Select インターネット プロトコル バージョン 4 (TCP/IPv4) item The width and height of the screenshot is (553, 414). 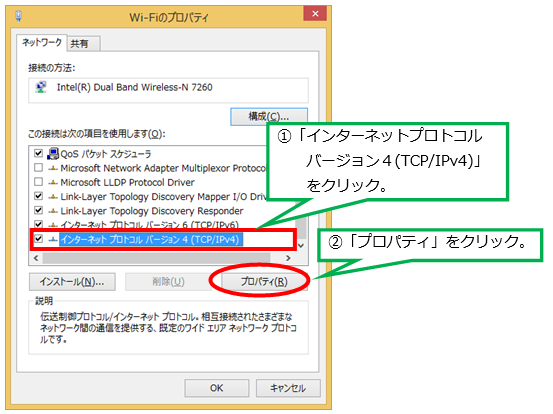(151, 239)
